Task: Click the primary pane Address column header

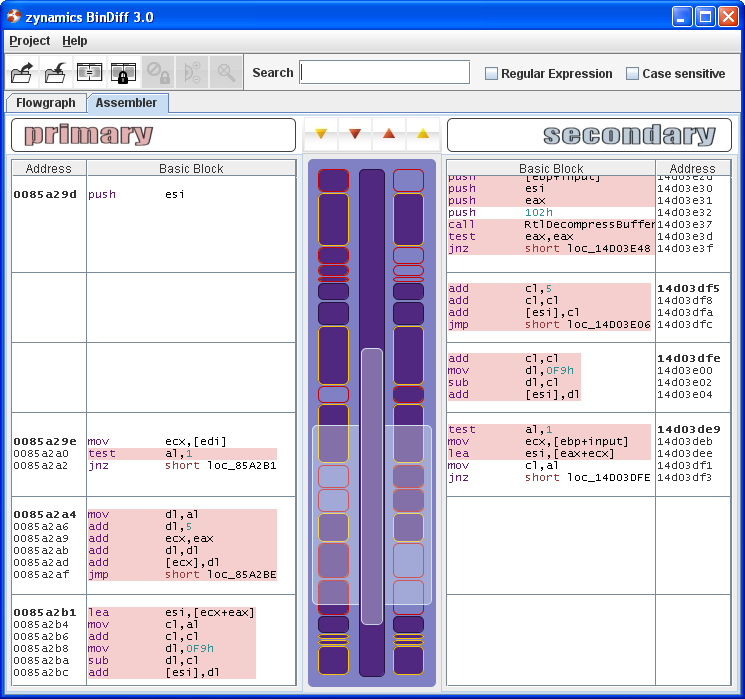Action: (x=49, y=169)
